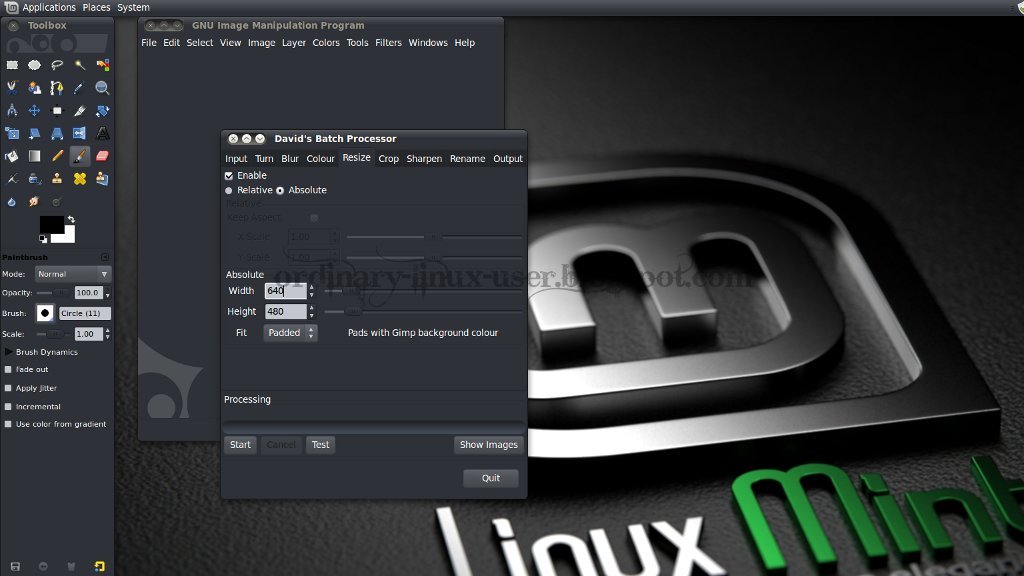Click the Height spinner arrows
The image size is (1024, 576).
click(312, 312)
